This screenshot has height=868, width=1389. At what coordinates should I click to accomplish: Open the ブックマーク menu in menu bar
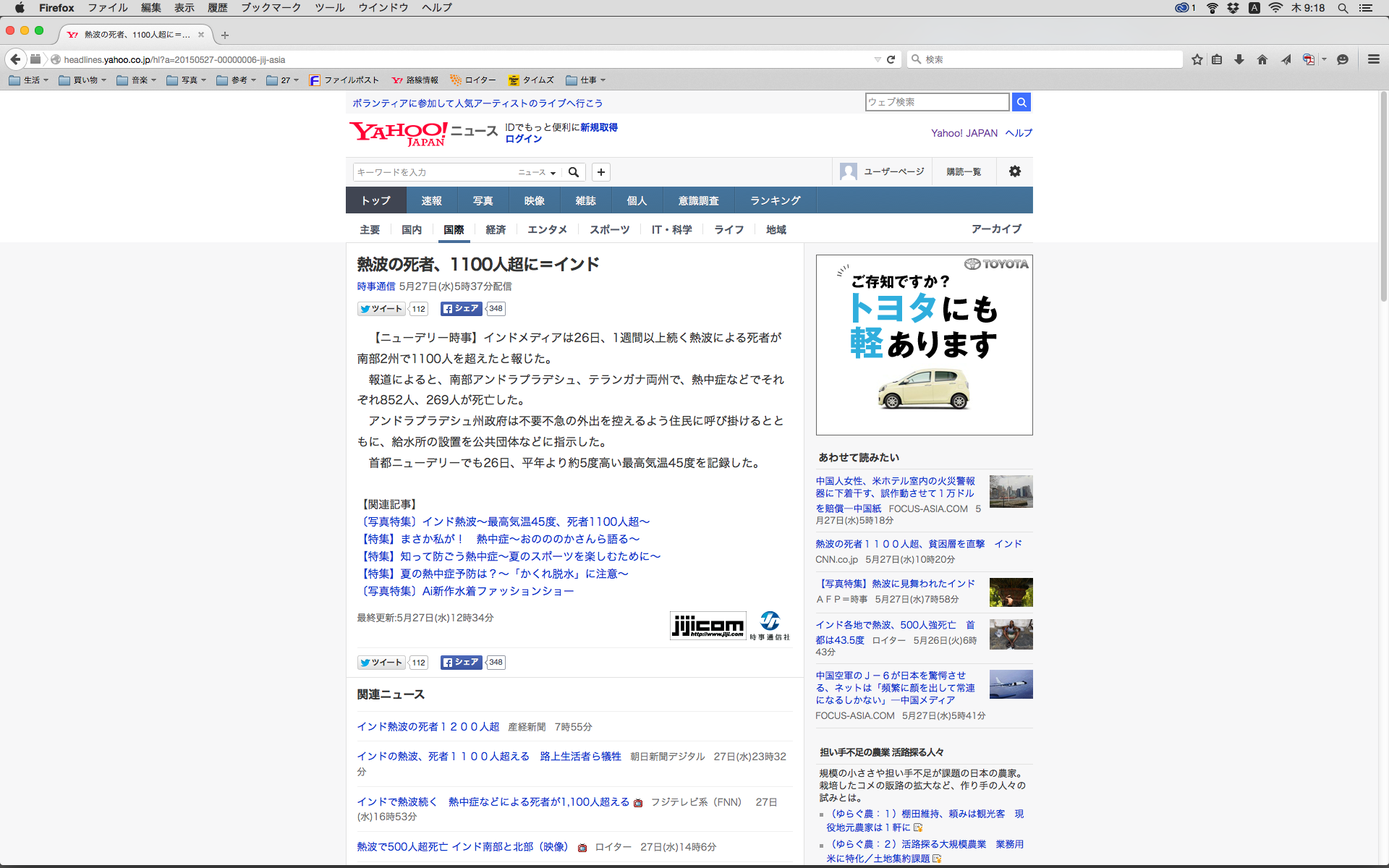pyautogui.click(x=271, y=7)
